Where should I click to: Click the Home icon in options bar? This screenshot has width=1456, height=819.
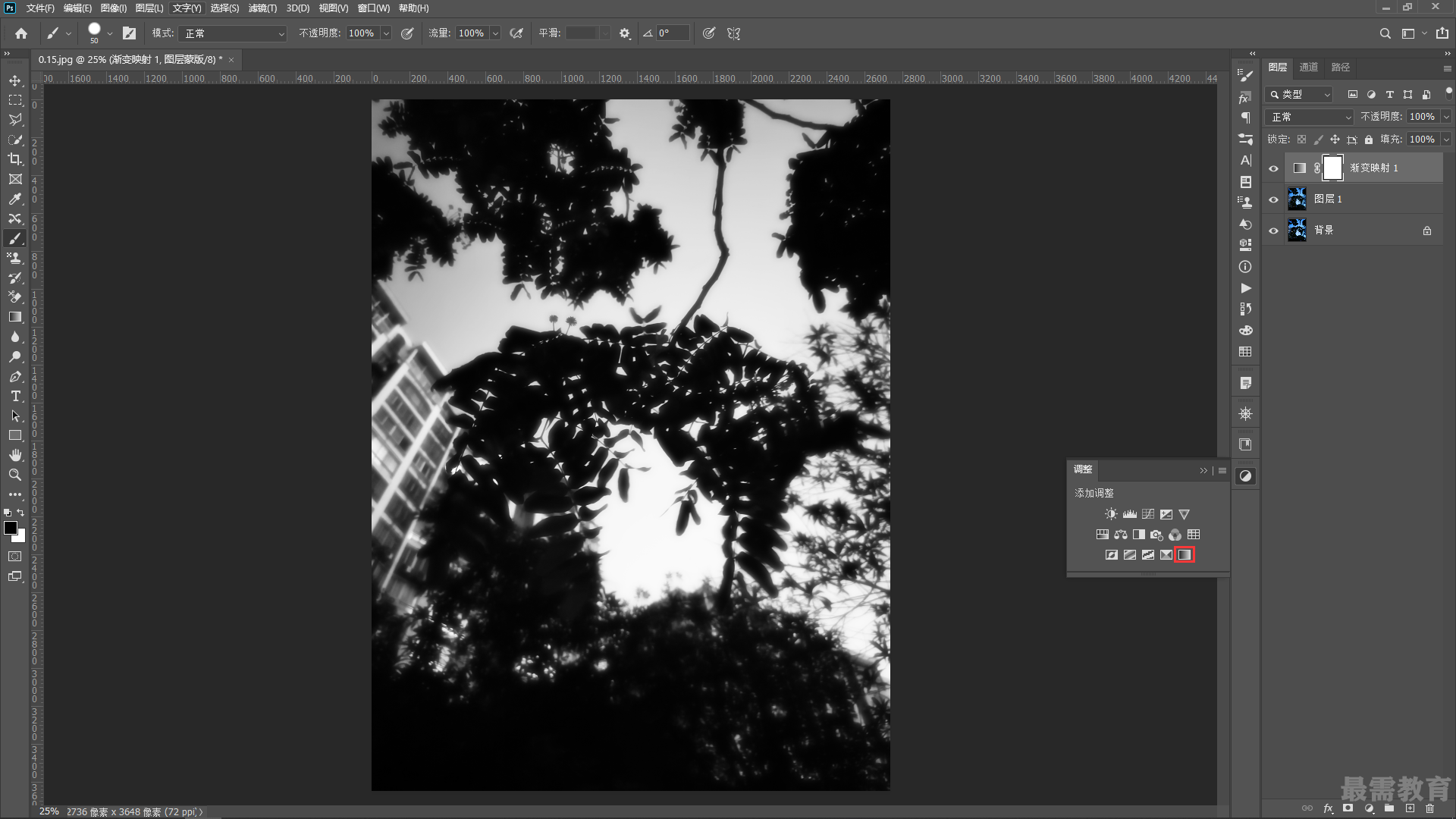click(x=21, y=33)
